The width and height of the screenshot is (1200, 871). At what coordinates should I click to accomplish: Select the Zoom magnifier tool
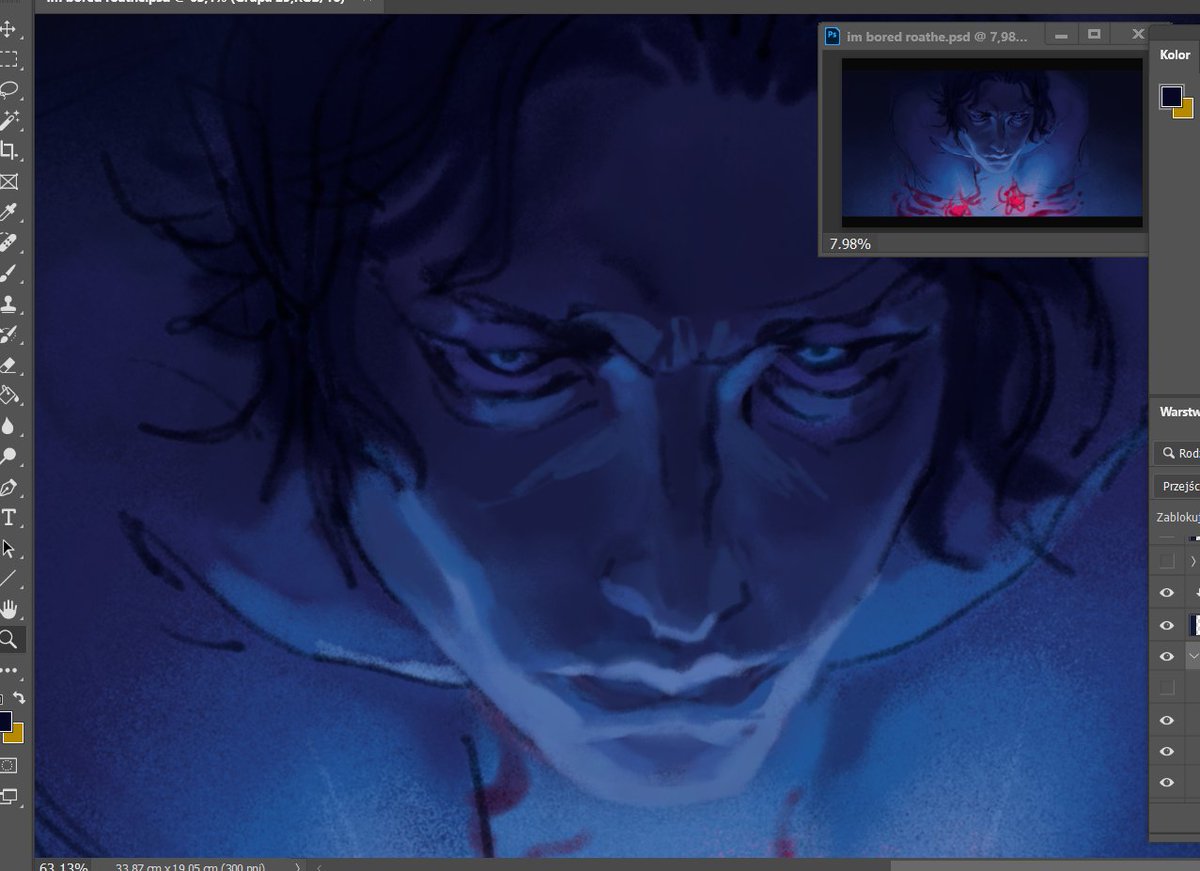point(9,639)
